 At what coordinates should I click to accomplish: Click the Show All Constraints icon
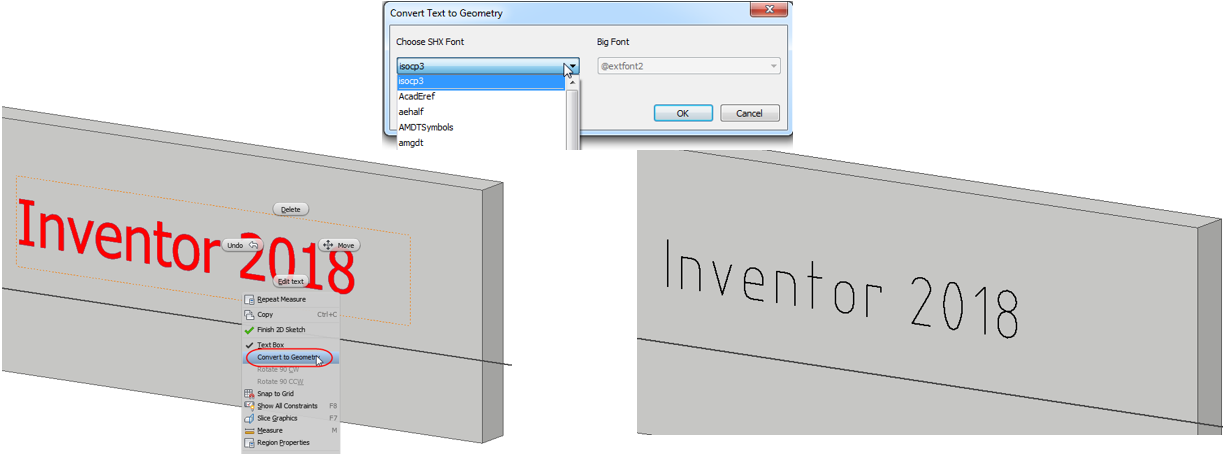coord(249,406)
